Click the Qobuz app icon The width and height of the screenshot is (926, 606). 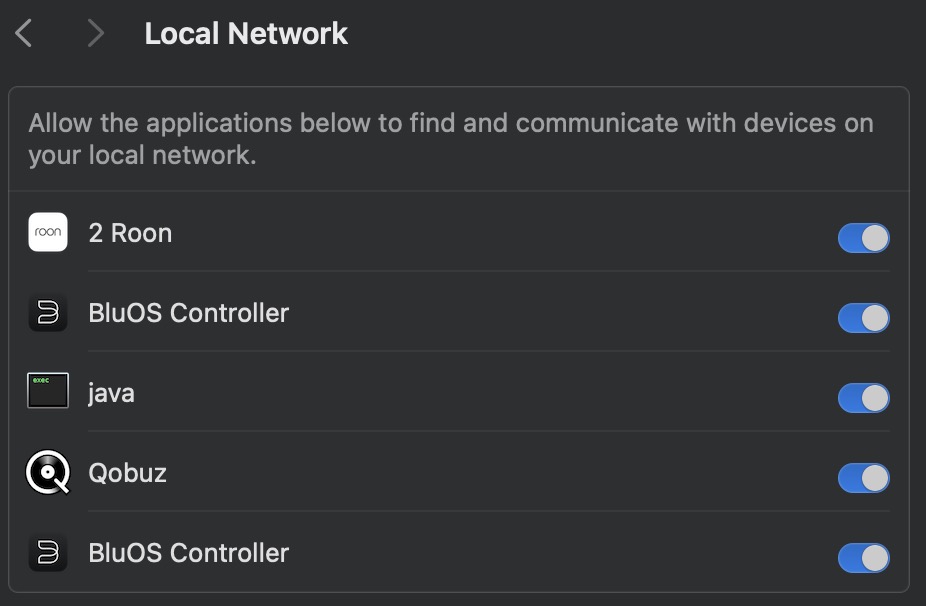tap(48, 473)
